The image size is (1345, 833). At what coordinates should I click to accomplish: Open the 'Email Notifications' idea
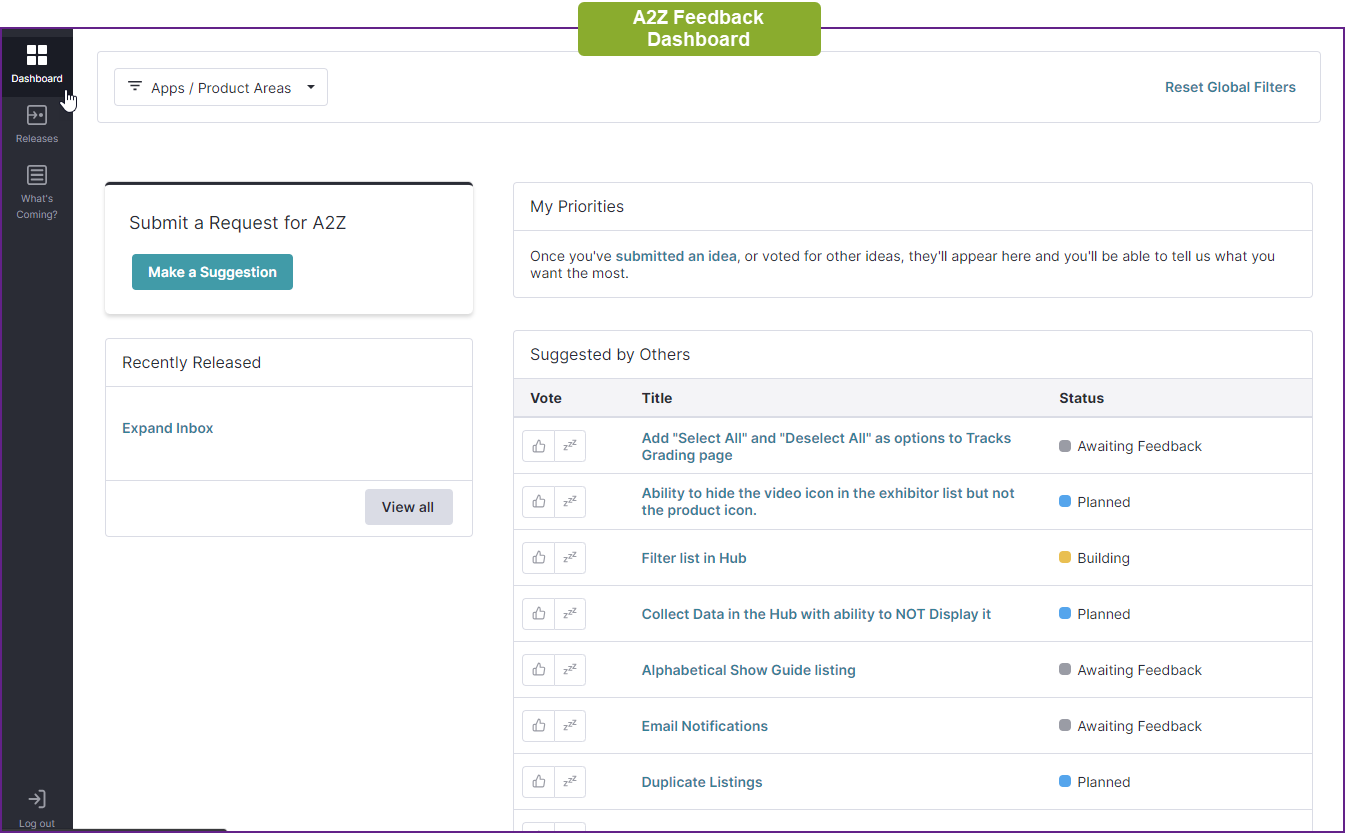coord(705,726)
